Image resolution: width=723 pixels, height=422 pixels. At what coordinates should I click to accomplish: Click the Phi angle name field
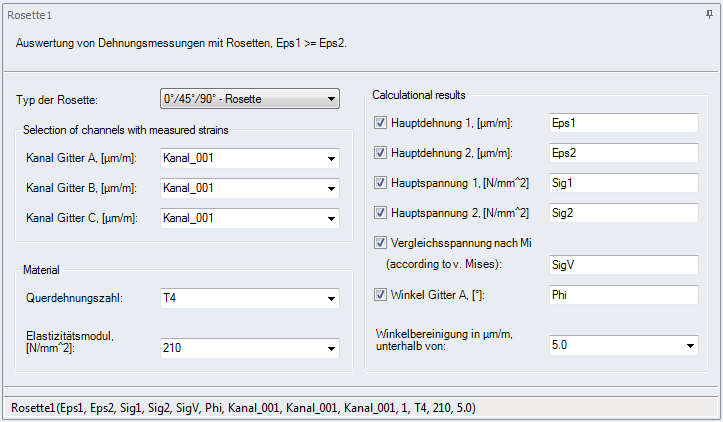tap(622, 294)
